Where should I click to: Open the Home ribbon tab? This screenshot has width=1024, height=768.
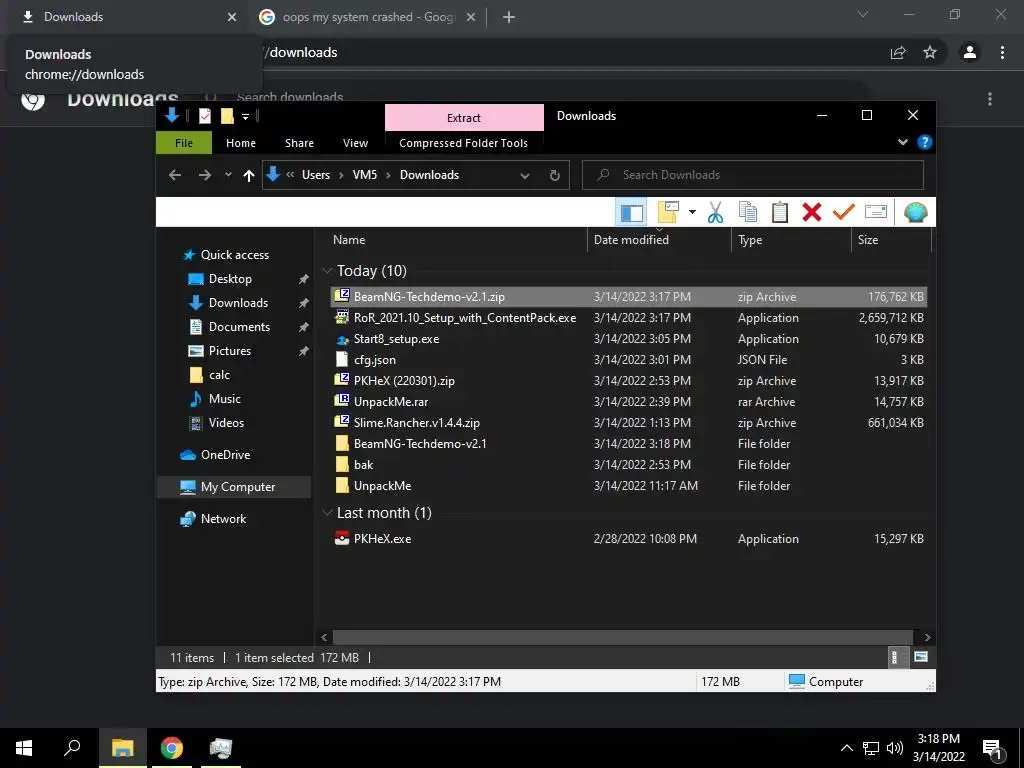click(x=241, y=143)
